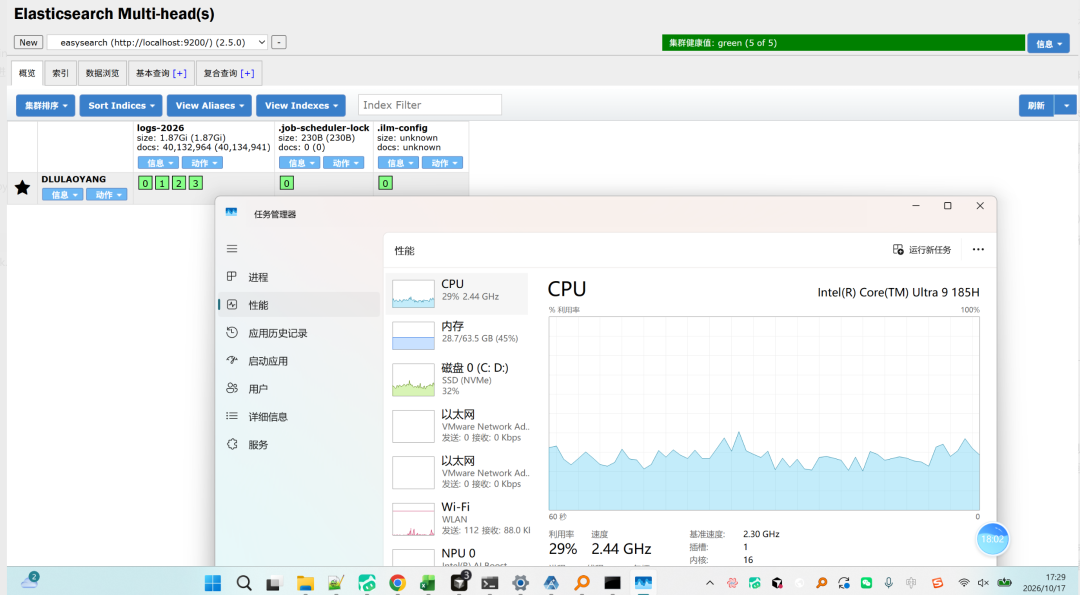
Task: Open 信息 dropdown for .job-scheduler-lock
Action: point(300,163)
